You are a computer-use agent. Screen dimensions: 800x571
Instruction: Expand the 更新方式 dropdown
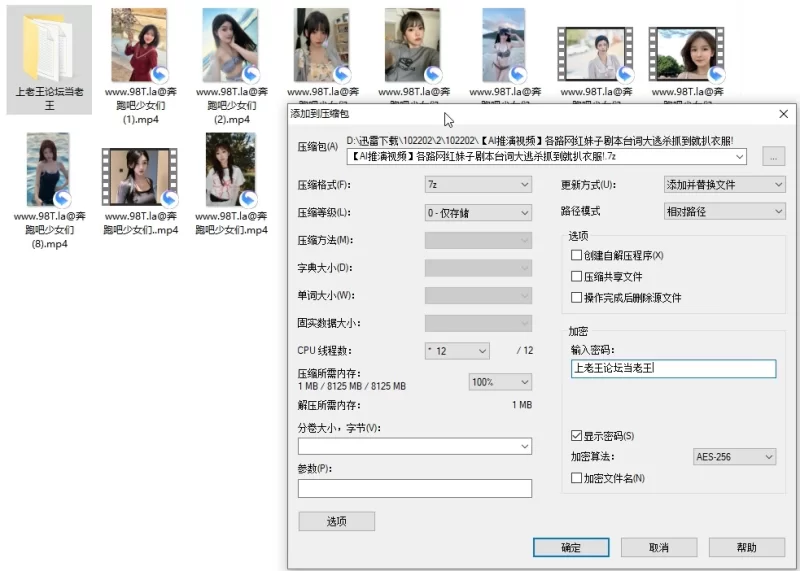coord(725,185)
